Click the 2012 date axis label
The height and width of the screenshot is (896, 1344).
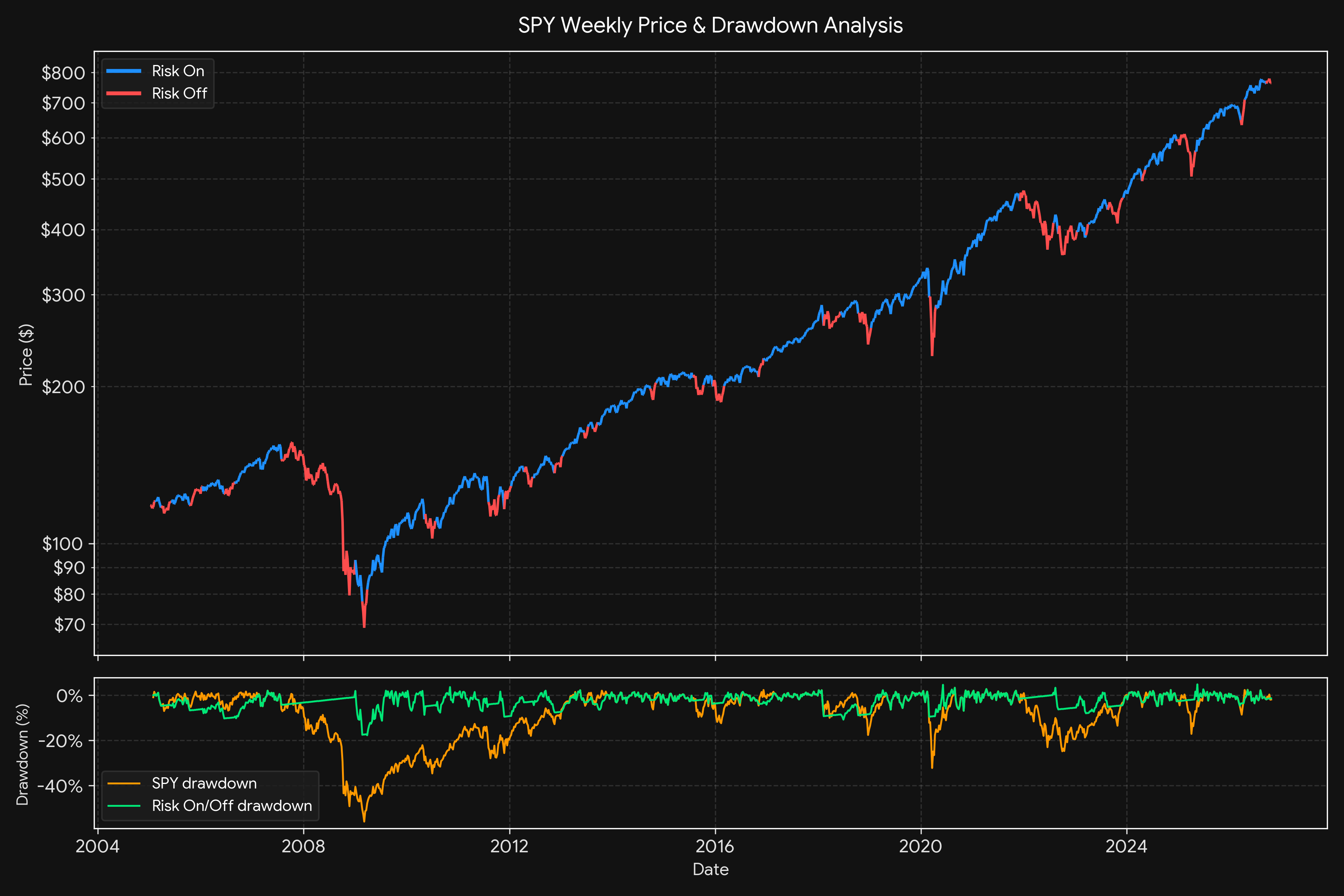click(x=509, y=847)
